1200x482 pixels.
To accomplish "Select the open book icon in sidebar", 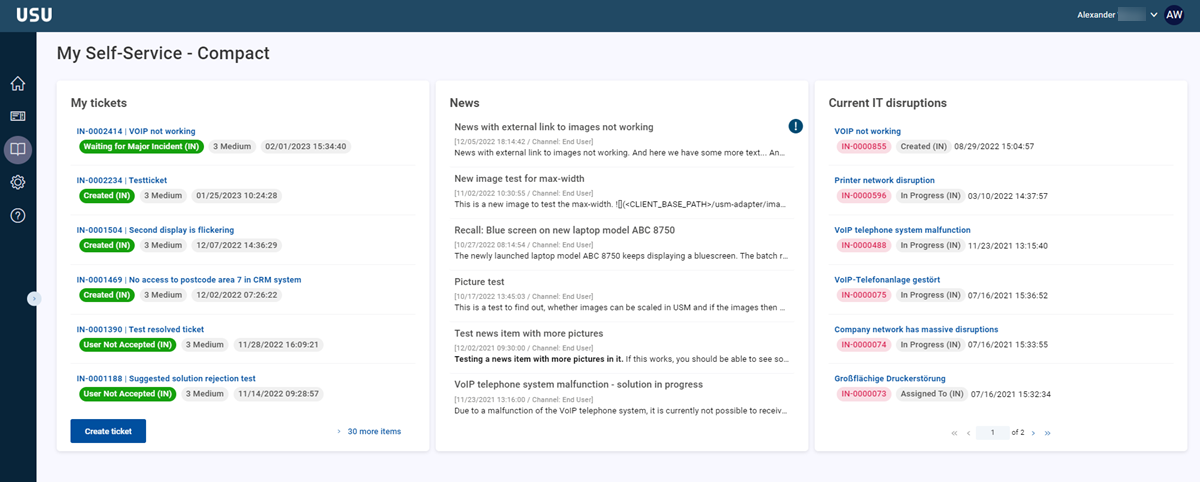I will [x=18, y=150].
